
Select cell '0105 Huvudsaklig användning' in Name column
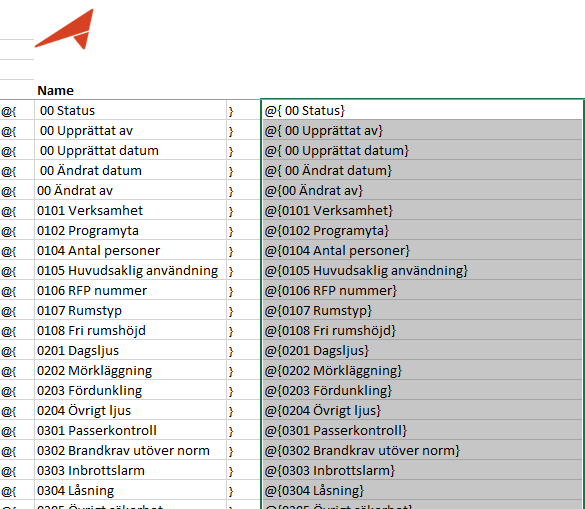130,270
